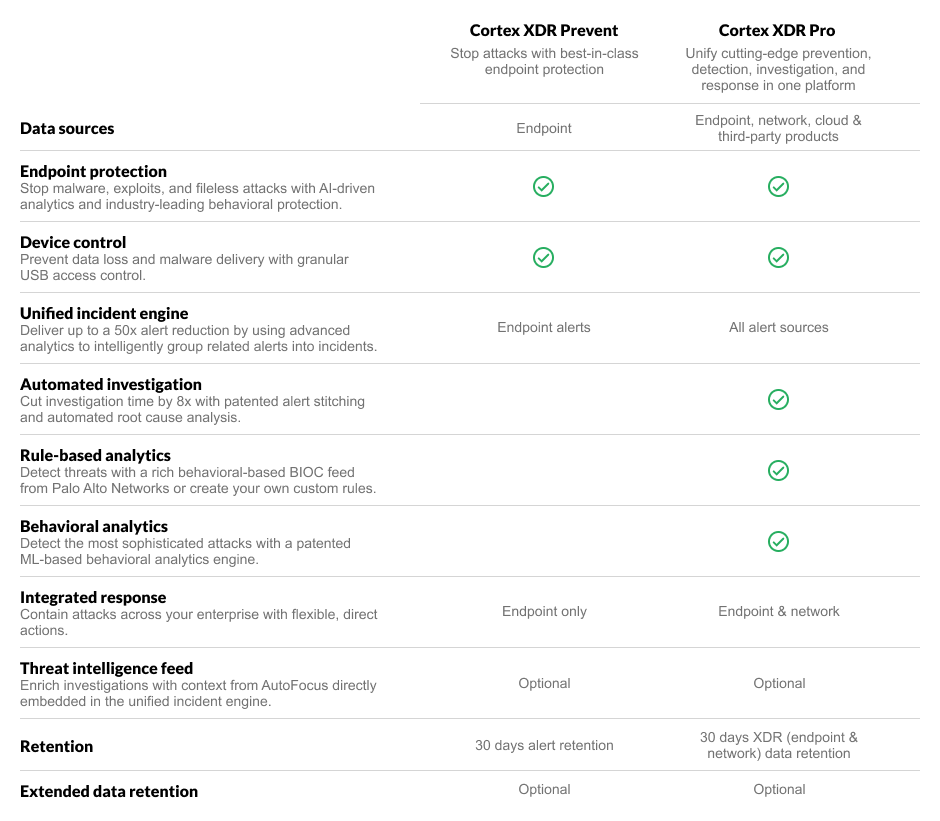Click 'Endpoint & network' integrated response value

coord(778,611)
